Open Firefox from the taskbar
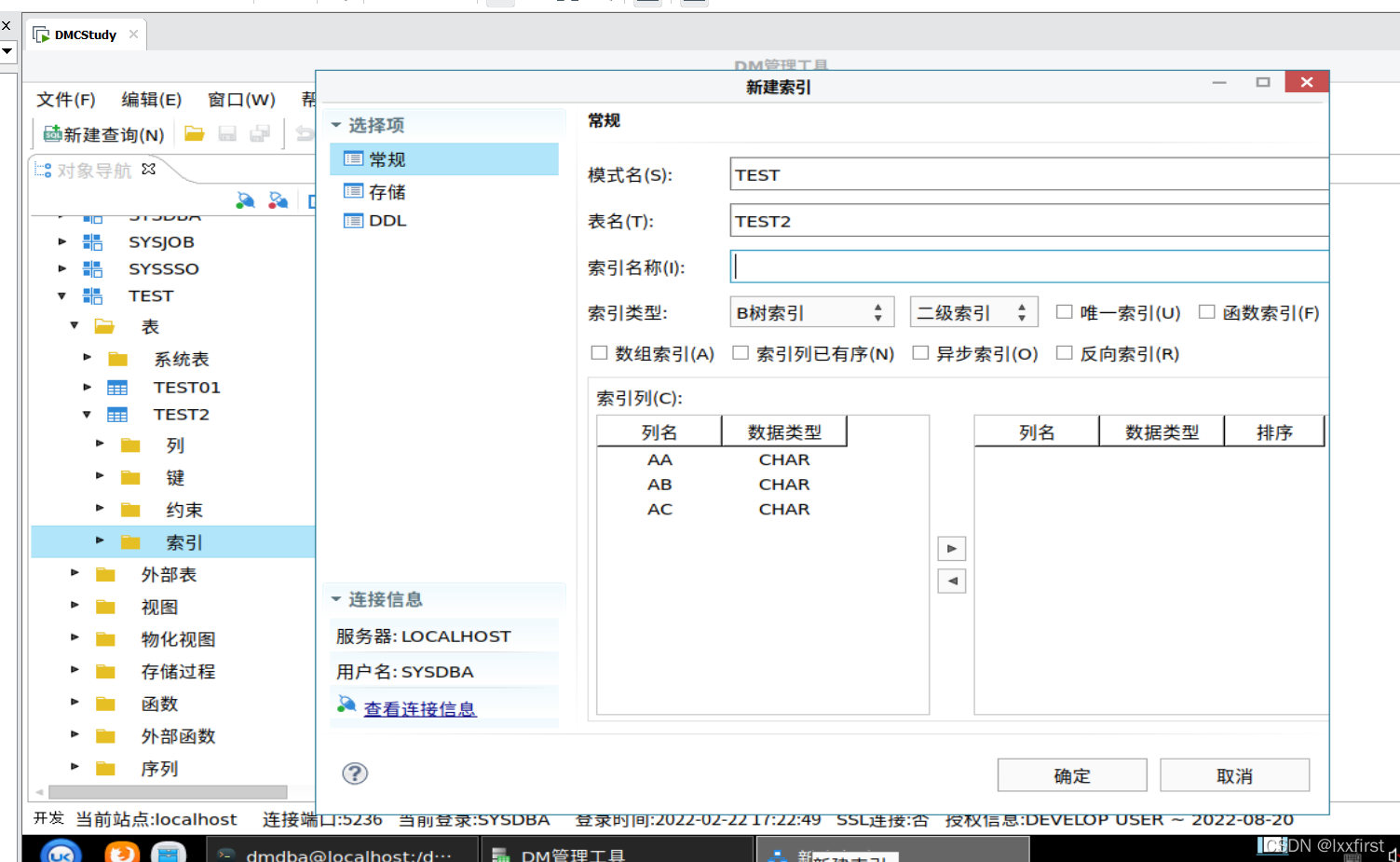The image size is (1400, 862). coord(121,850)
